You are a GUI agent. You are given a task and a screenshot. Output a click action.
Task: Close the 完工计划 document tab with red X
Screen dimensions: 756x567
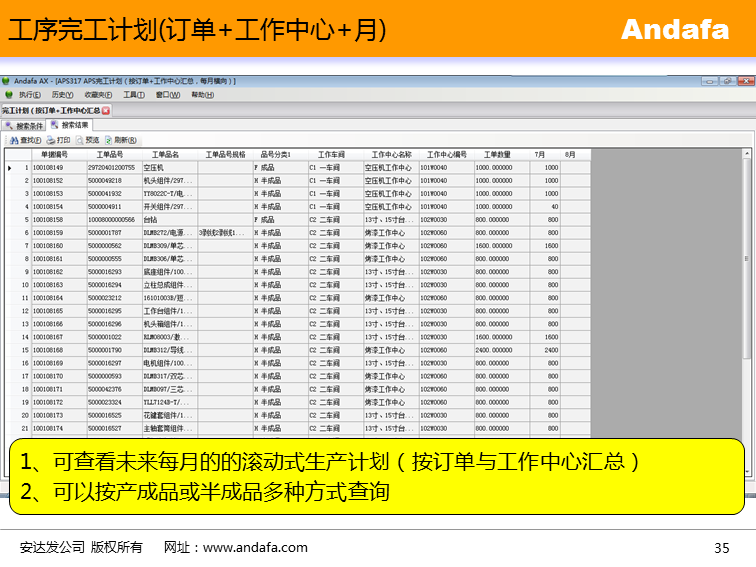106,110
